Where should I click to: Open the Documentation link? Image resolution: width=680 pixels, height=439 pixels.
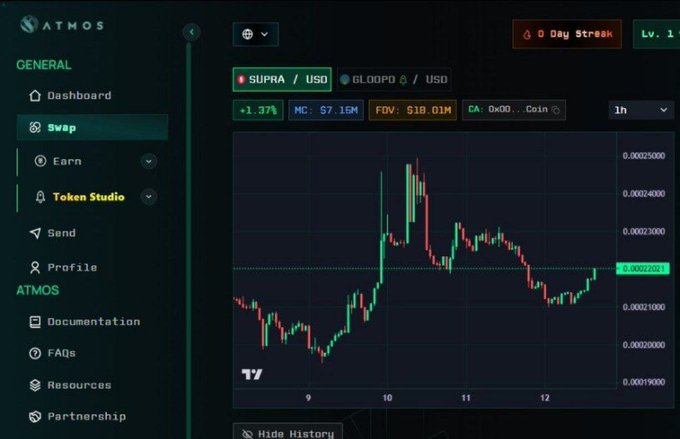click(x=94, y=321)
